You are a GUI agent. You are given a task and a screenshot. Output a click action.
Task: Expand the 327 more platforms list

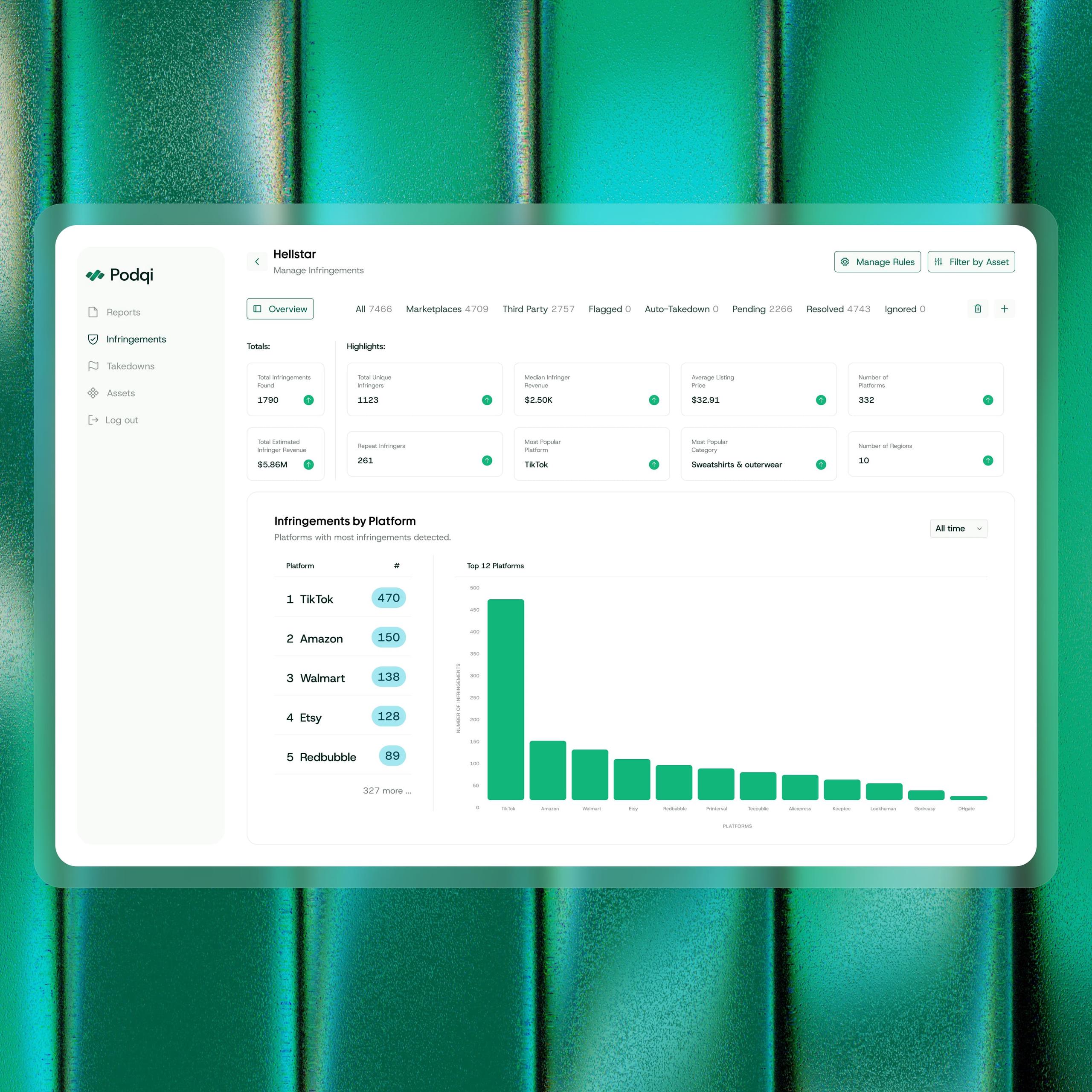tap(386, 791)
